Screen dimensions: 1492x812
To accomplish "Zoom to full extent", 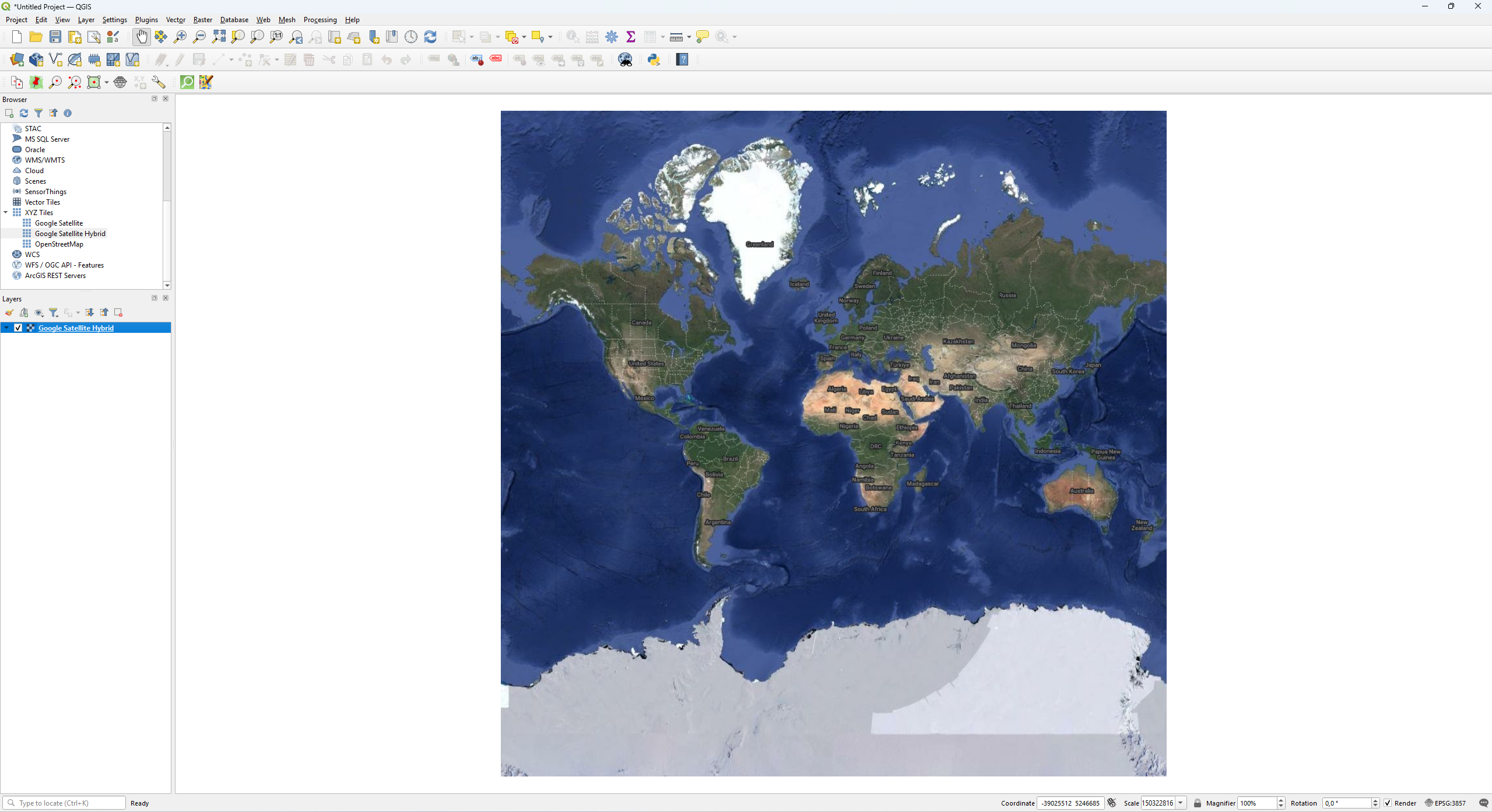I will pos(219,37).
